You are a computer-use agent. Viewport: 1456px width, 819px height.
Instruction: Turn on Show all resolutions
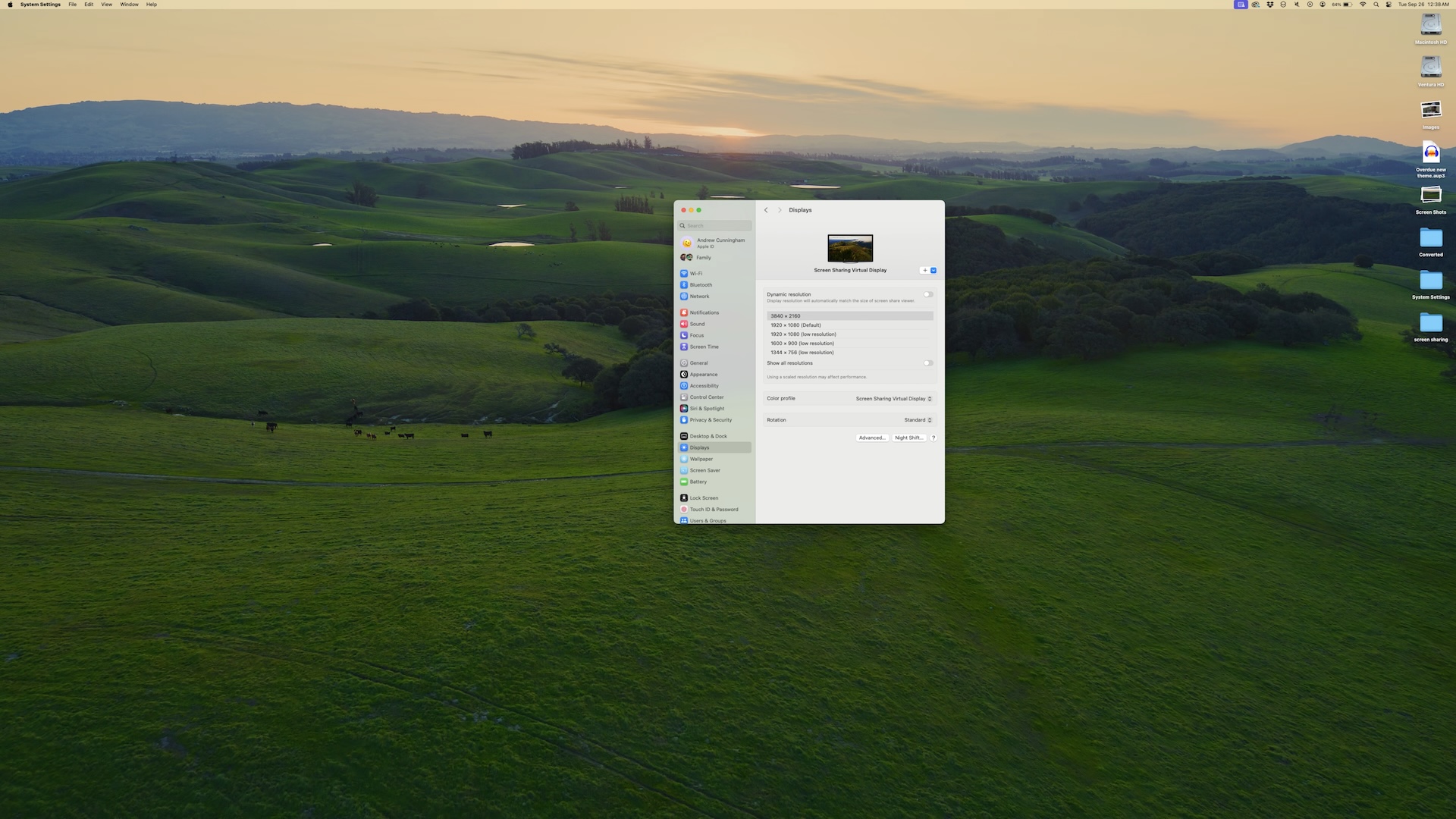coord(927,363)
